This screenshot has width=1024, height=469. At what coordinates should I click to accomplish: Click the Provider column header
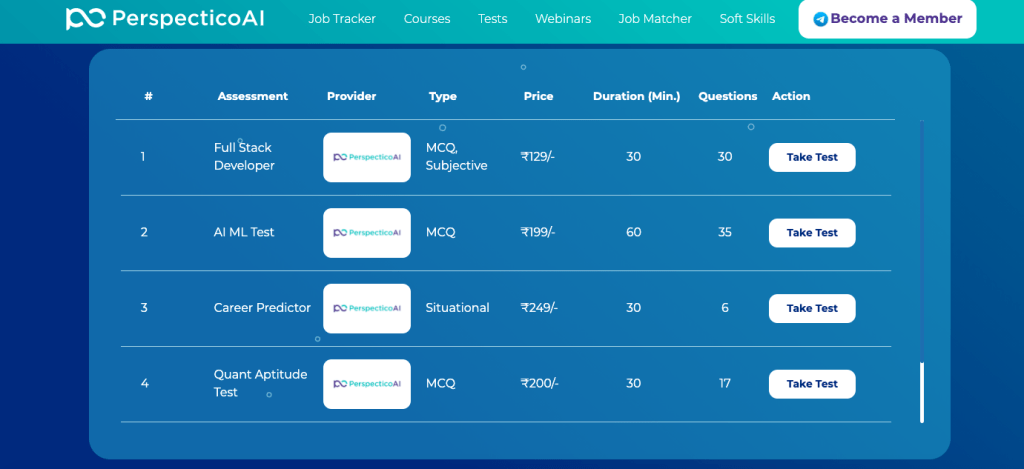pos(351,96)
